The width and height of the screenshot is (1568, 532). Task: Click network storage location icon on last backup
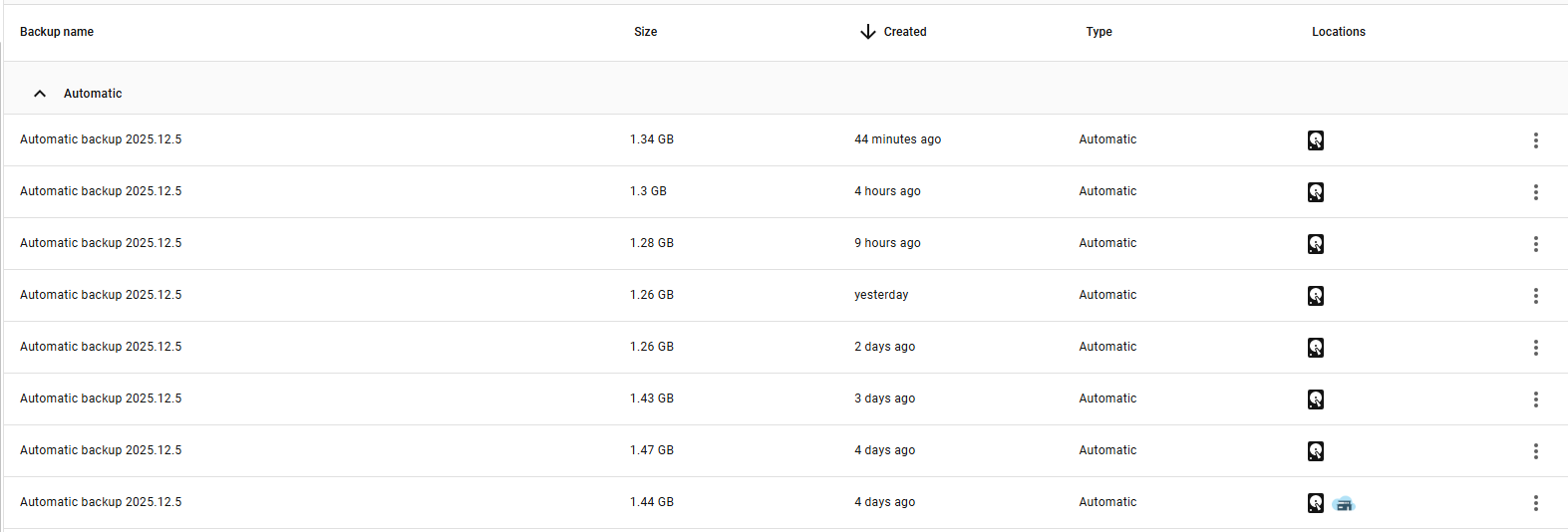1344,504
